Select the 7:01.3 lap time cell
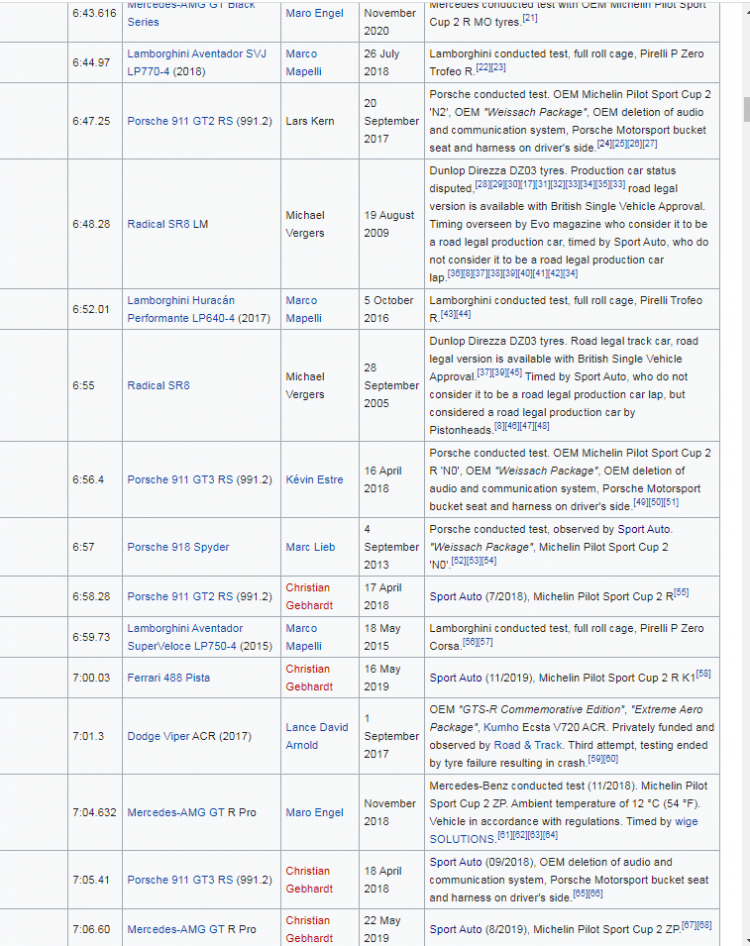 pos(95,736)
